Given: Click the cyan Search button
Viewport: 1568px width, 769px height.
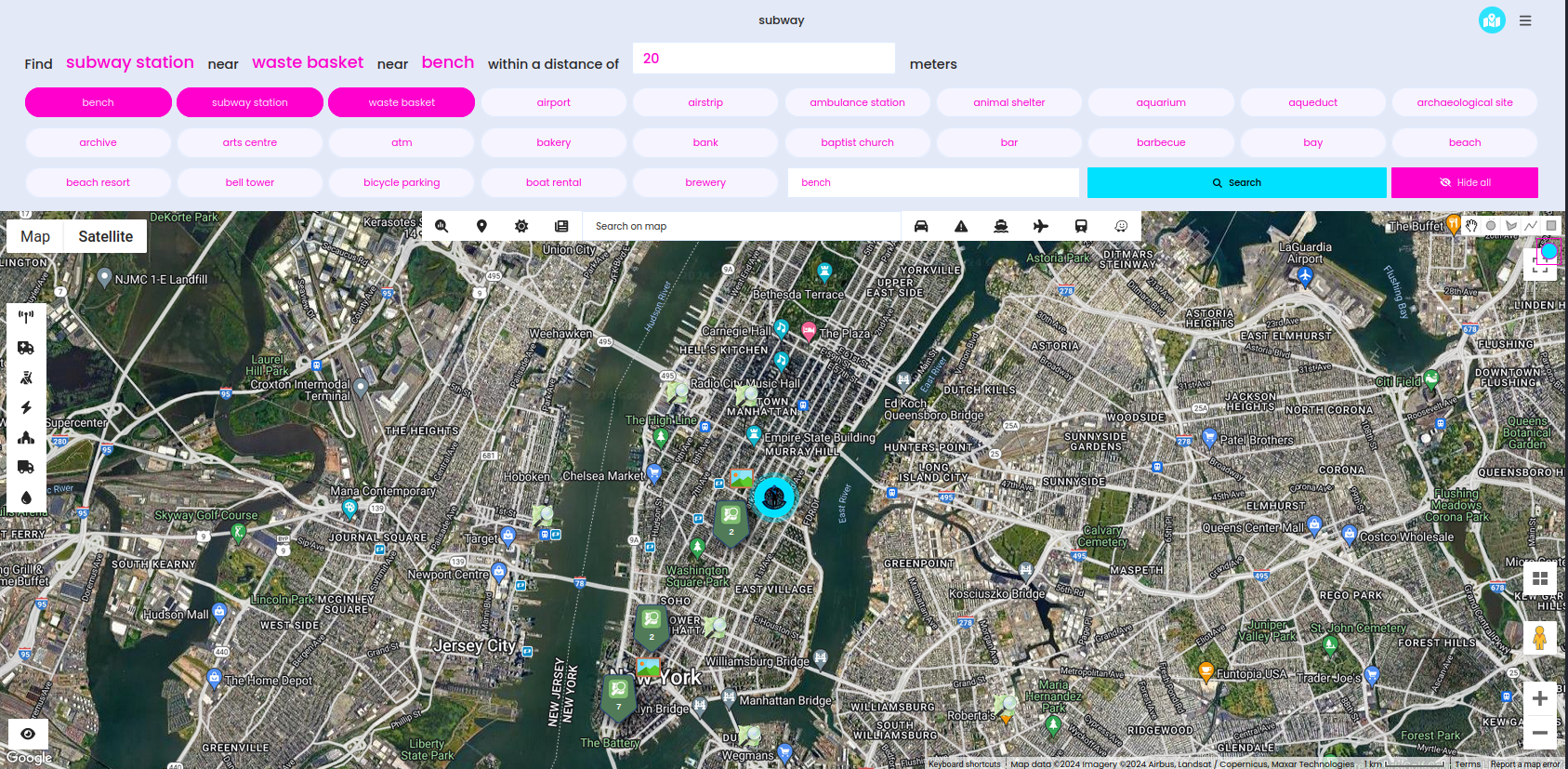Looking at the screenshot, I should 1236,182.
